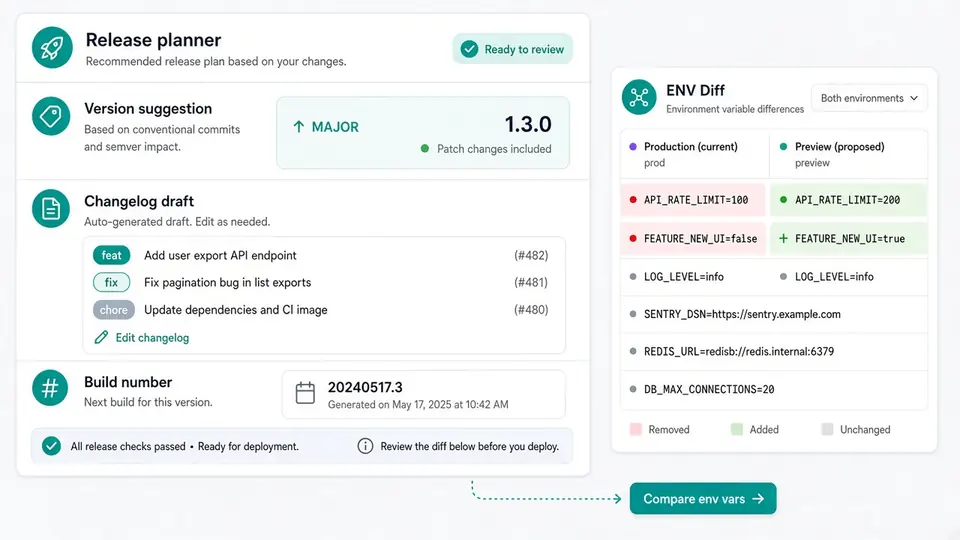This screenshot has height=540, width=960.
Task: Click the up arrow next to MAJOR
Action: (x=298, y=127)
